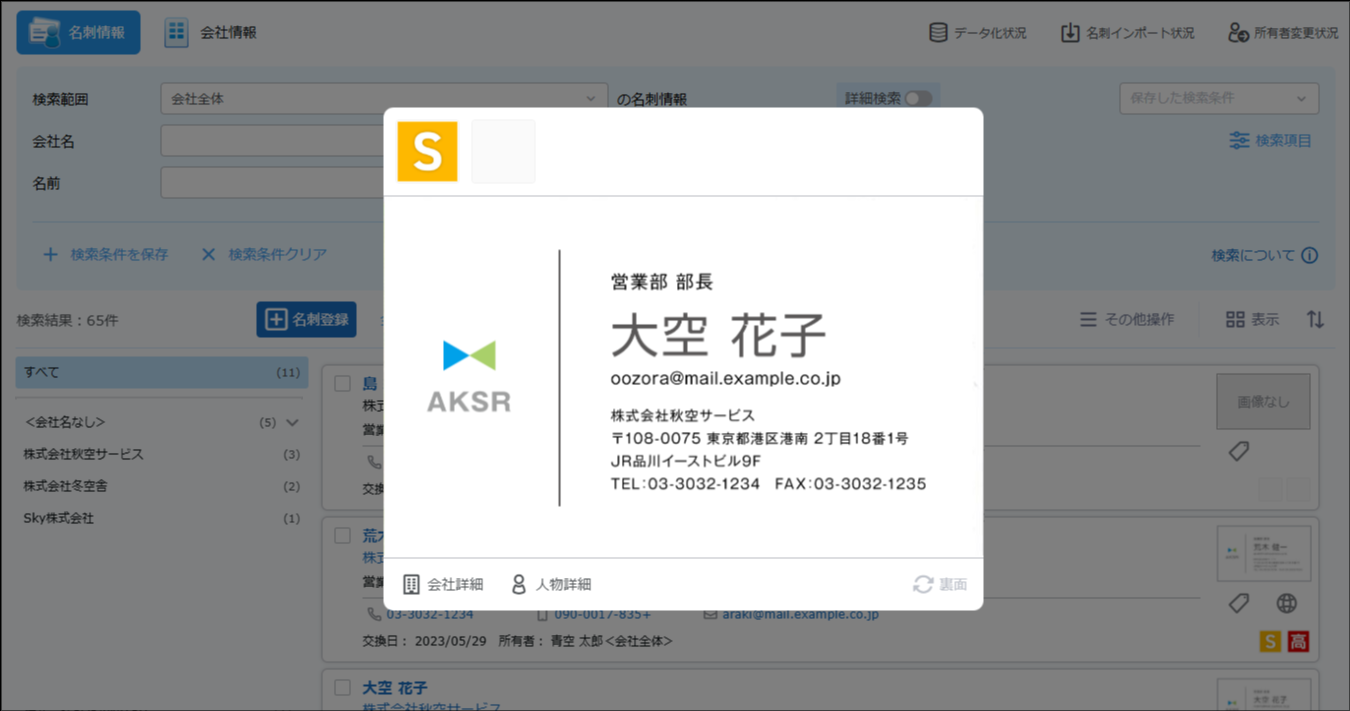Viewport: 1350px width, 711px height.
Task: Flip the card using the 裏面 icon
Action: tap(923, 584)
